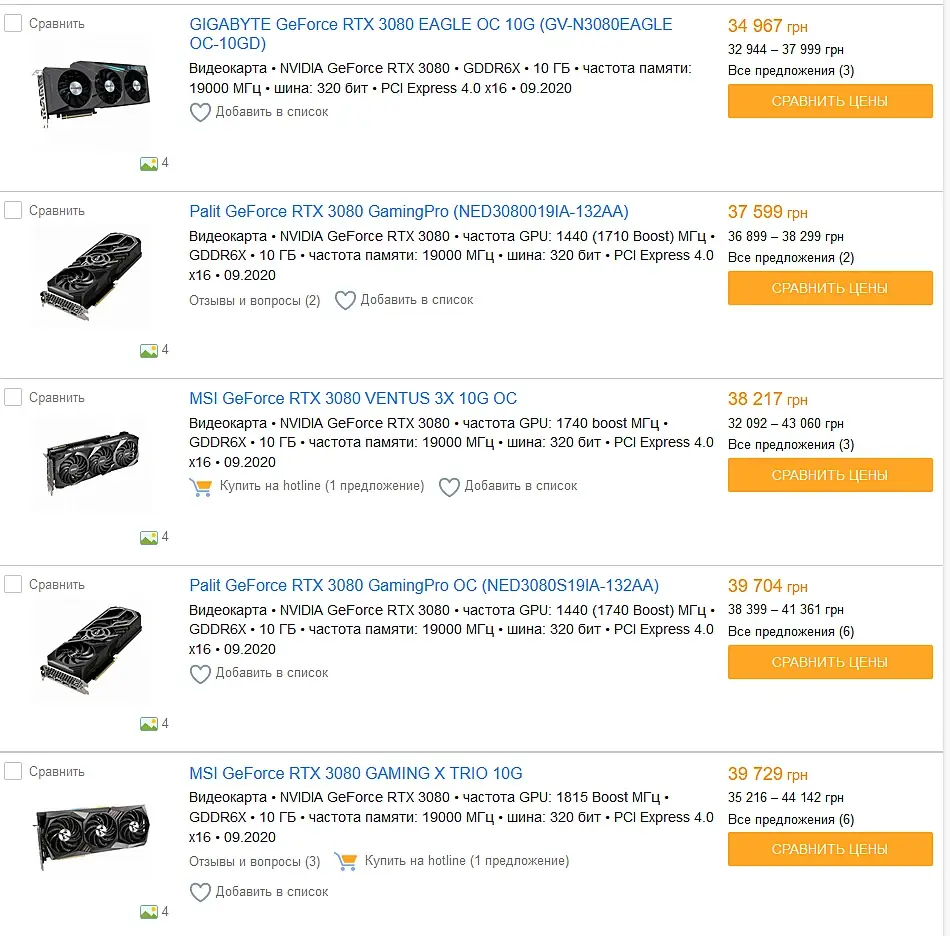Tick compare checkbox for MSI VENTUS 3X
Image resolution: width=950 pixels, height=936 pixels.
(x=13, y=397)
